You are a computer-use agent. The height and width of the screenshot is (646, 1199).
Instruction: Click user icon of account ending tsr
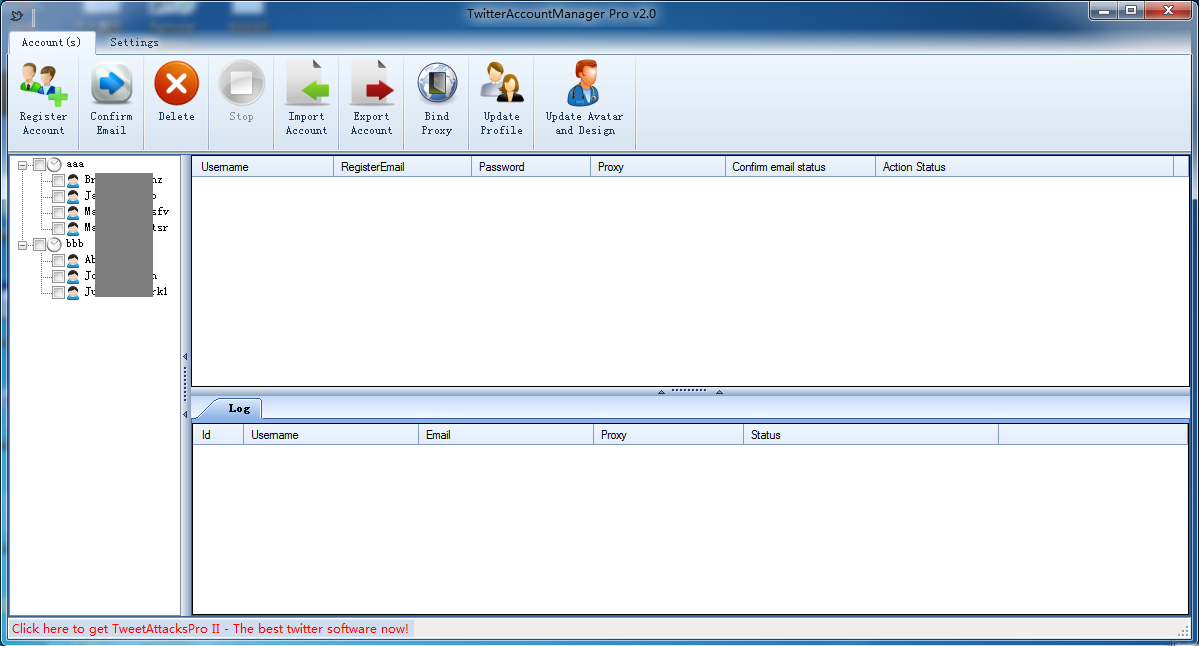coord(73,229)
